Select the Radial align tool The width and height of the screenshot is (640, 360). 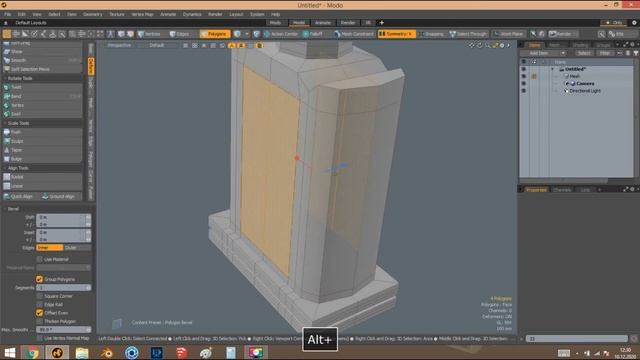pos(42,177)
